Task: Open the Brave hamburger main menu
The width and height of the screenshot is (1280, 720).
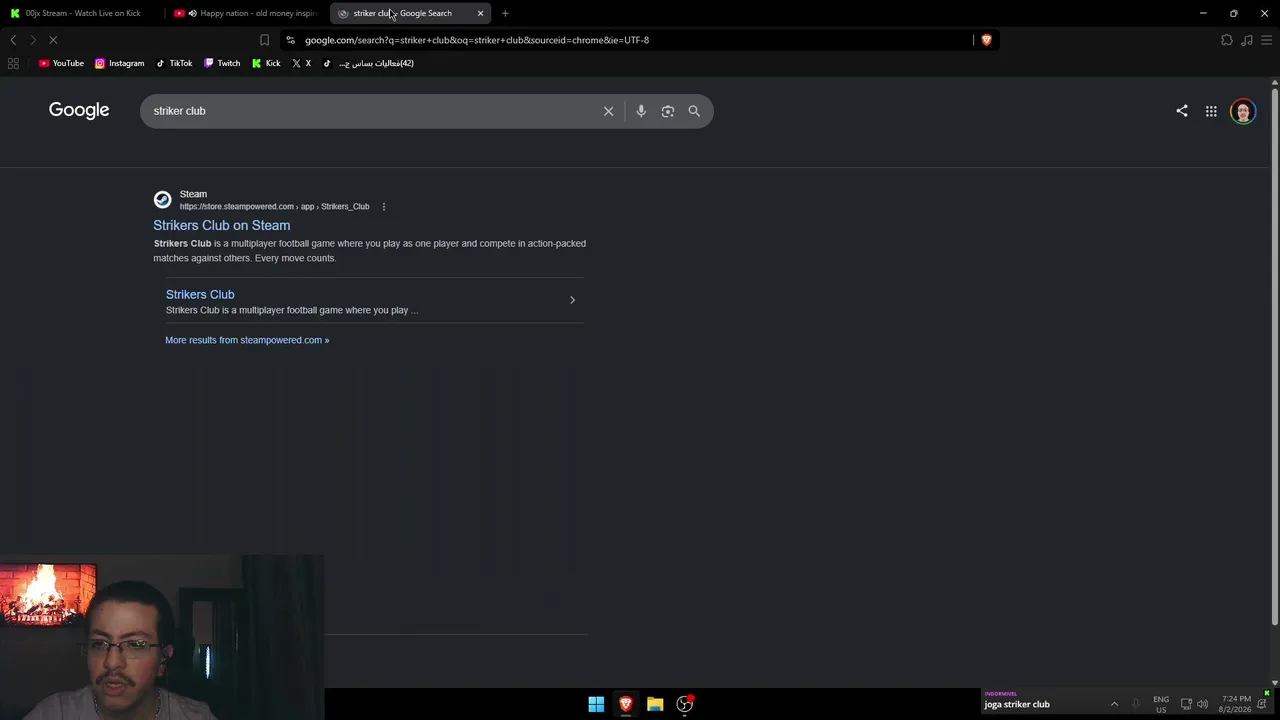Action: (1266, 40)
